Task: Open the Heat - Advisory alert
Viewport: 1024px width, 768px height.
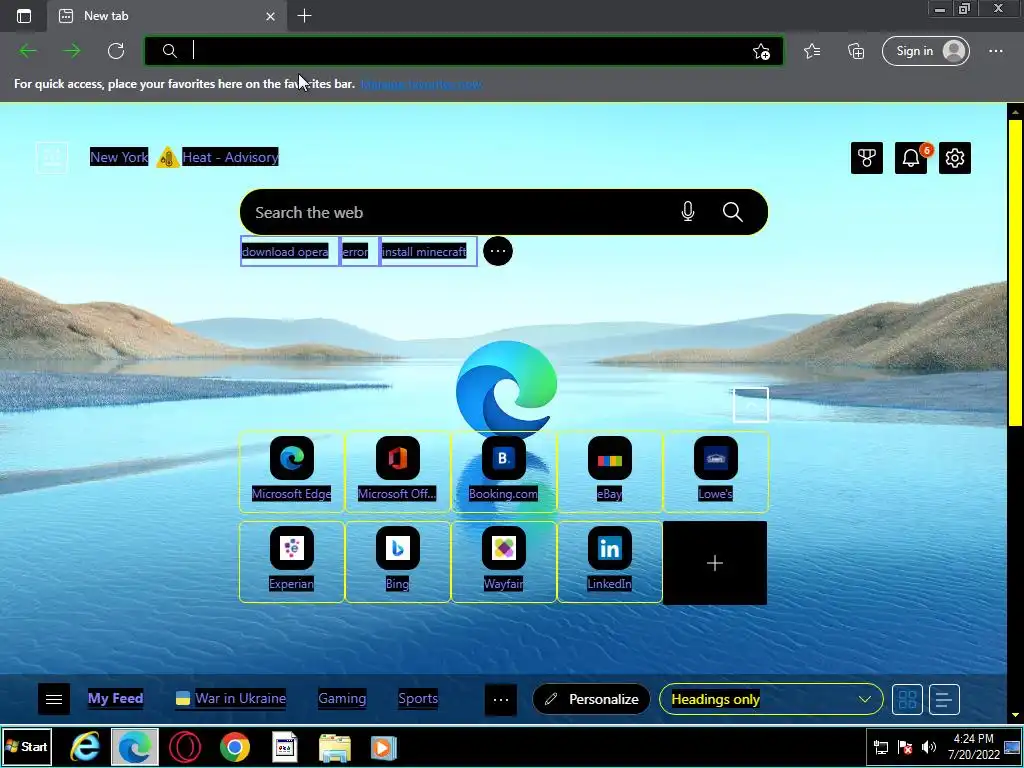Action: pyautogui.click(x=230, y=157)
